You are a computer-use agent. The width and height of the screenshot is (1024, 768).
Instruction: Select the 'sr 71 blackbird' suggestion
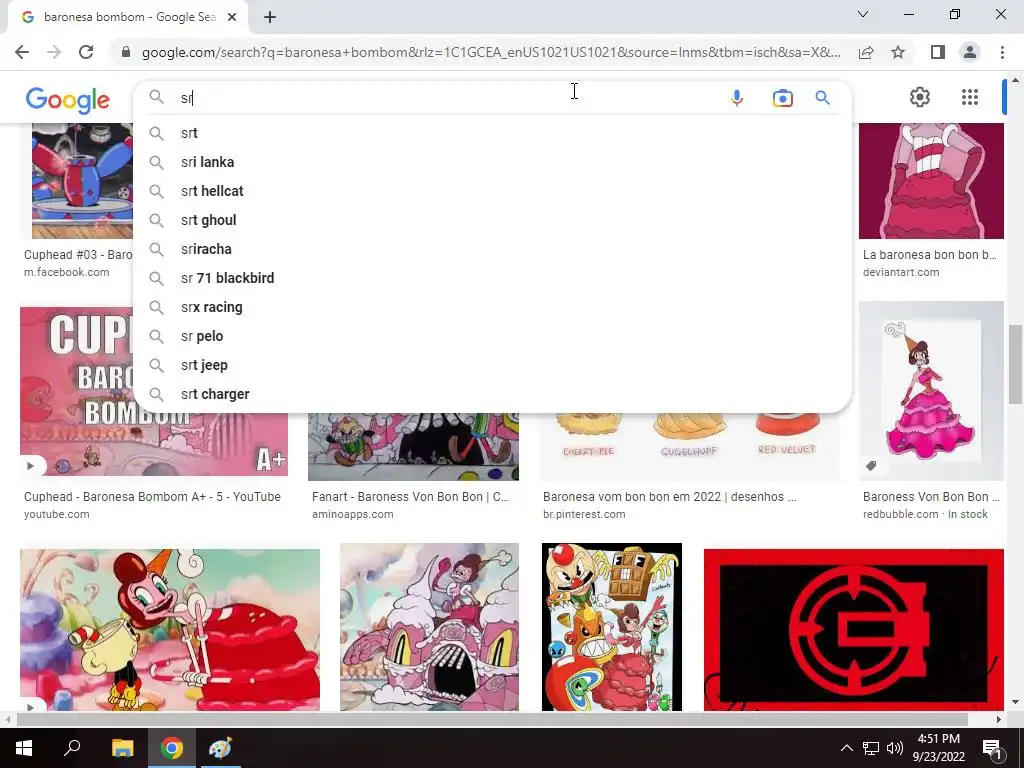492,278
